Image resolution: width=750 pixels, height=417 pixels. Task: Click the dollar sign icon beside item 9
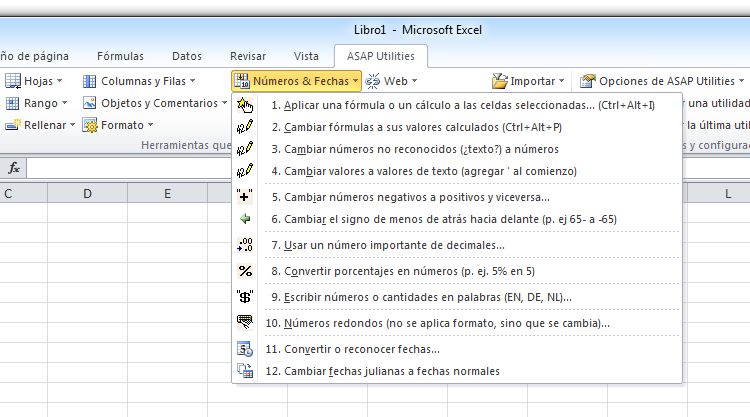point(245,297)
